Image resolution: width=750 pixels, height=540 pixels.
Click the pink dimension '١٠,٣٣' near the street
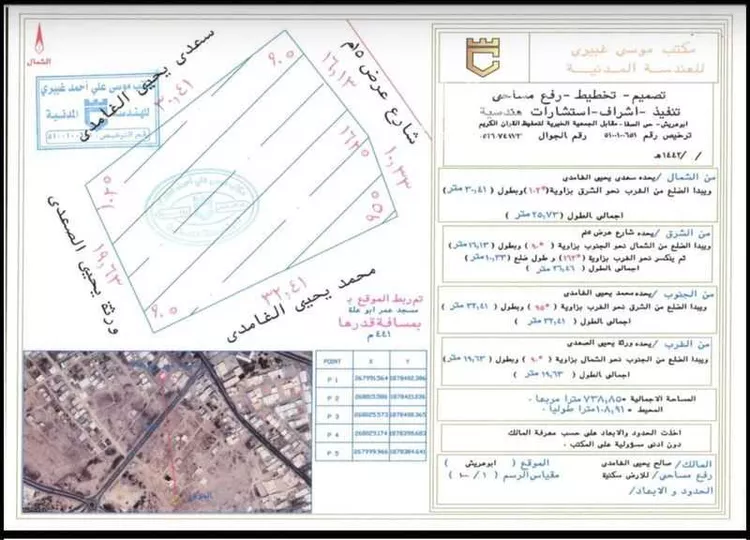click(398, 167)
